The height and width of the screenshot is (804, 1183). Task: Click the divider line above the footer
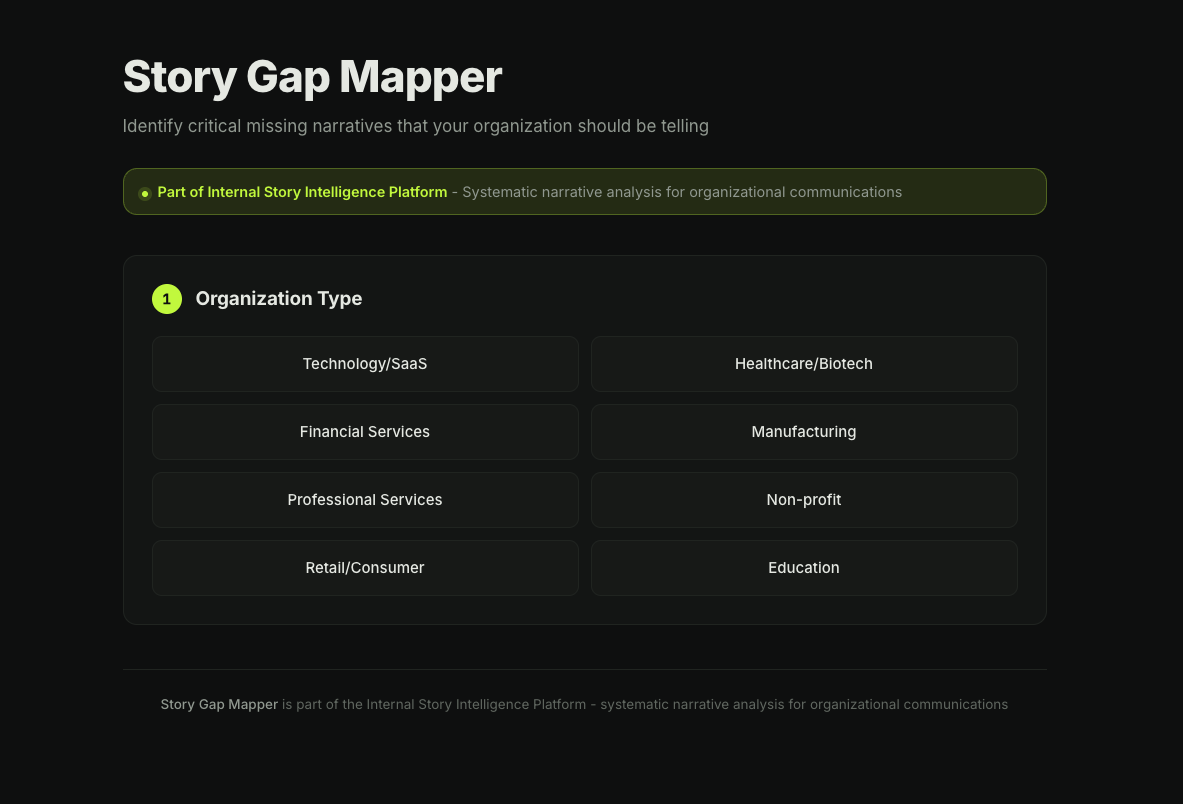(x=585, y=669)
